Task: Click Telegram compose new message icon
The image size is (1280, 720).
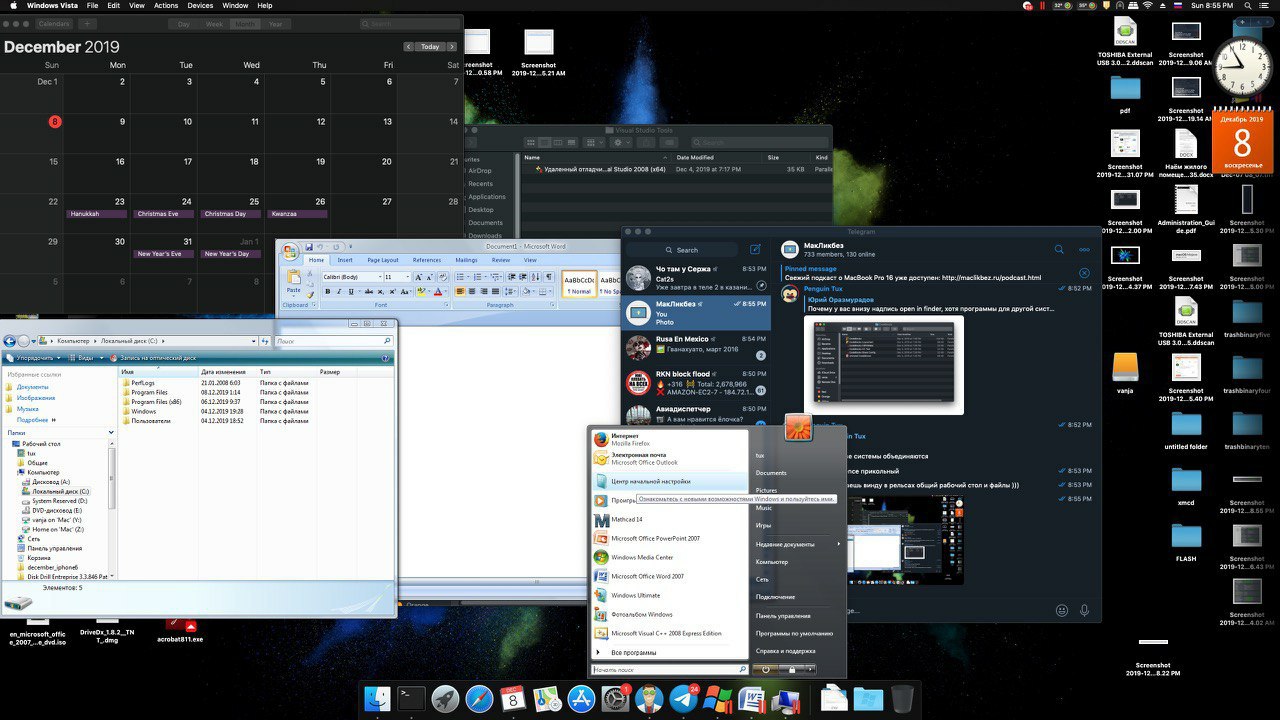Action: click(x=756, y=250)
